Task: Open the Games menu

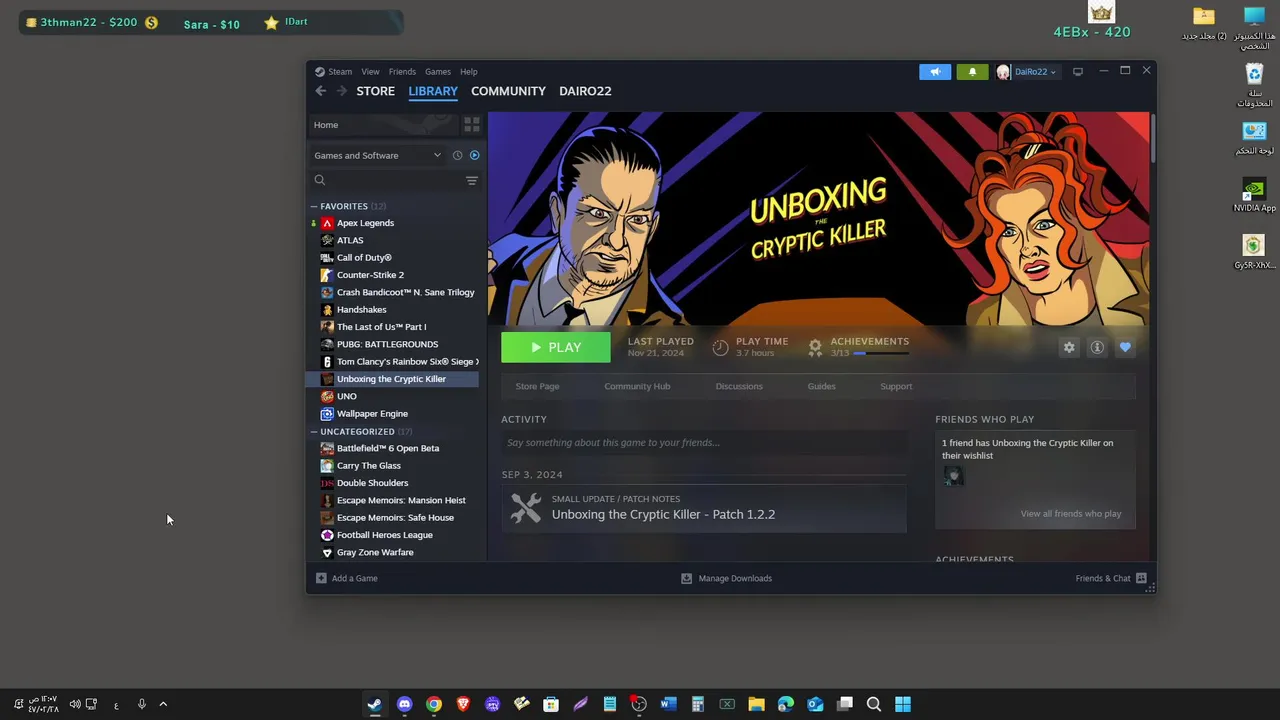Action: 438,72
